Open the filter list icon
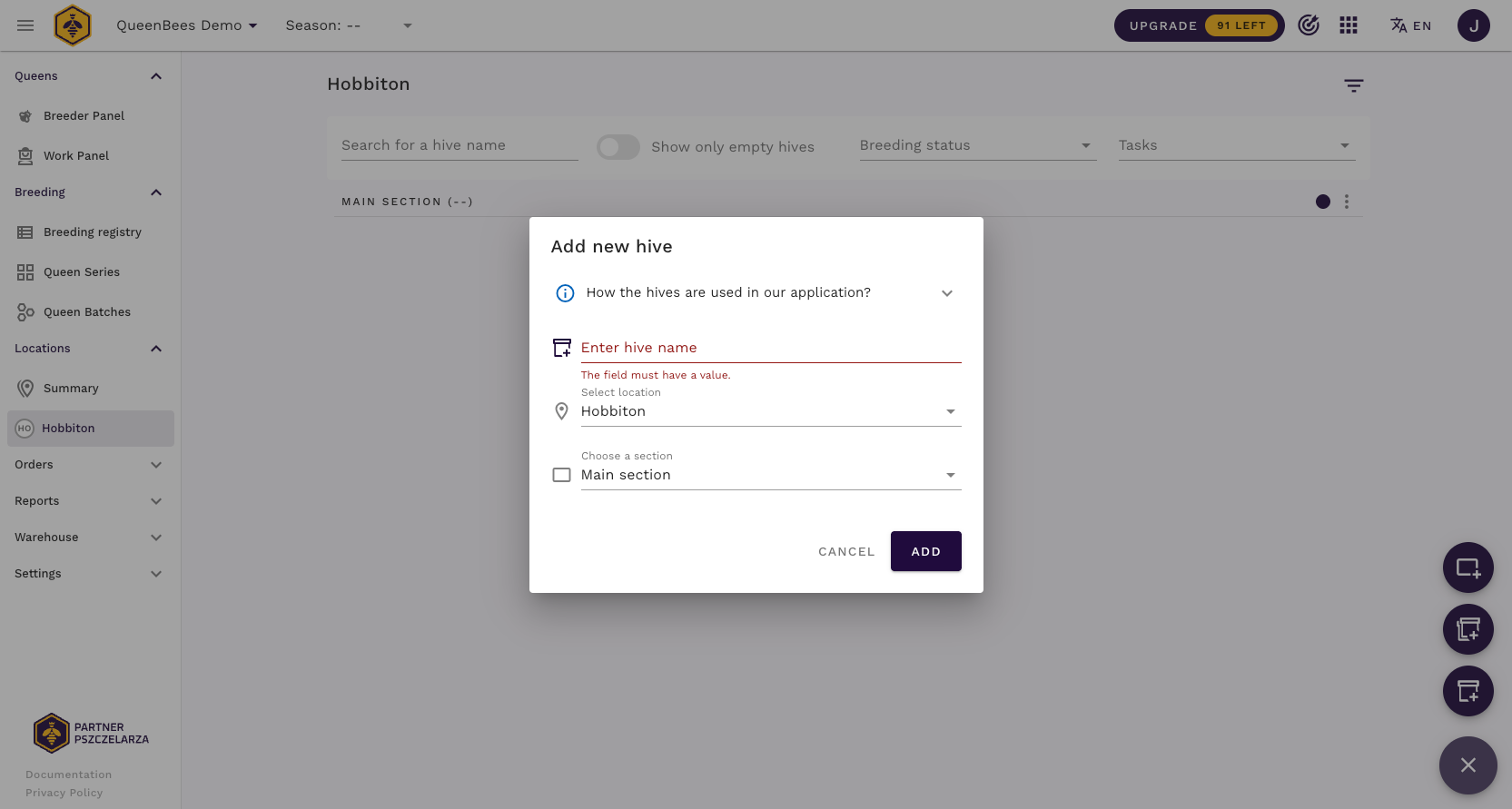The width and height of the screenshot is (1512, 809). 1354,85
